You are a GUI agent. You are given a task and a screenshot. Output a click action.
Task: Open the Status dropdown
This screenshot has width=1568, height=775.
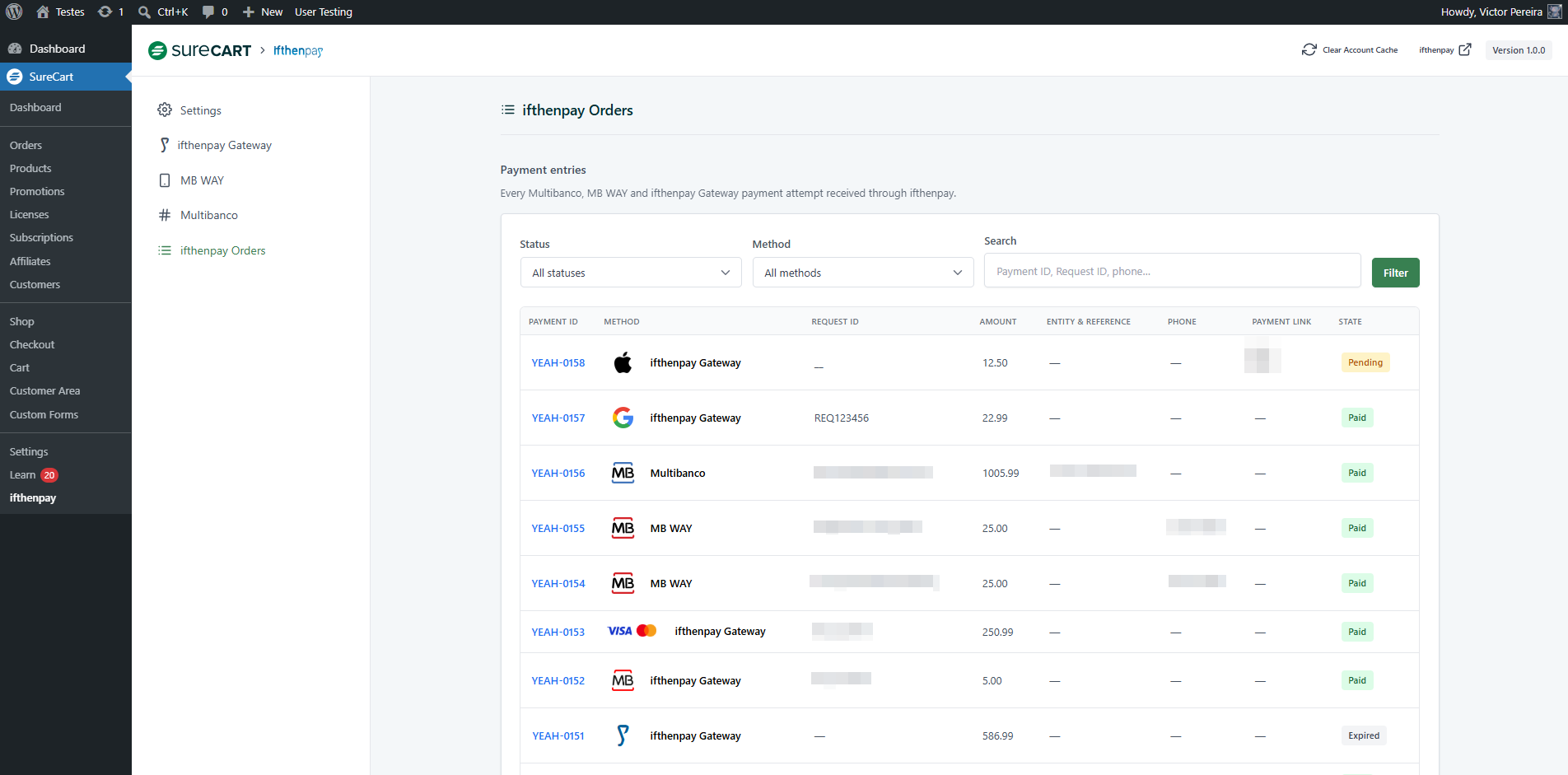tap(631, 273)
